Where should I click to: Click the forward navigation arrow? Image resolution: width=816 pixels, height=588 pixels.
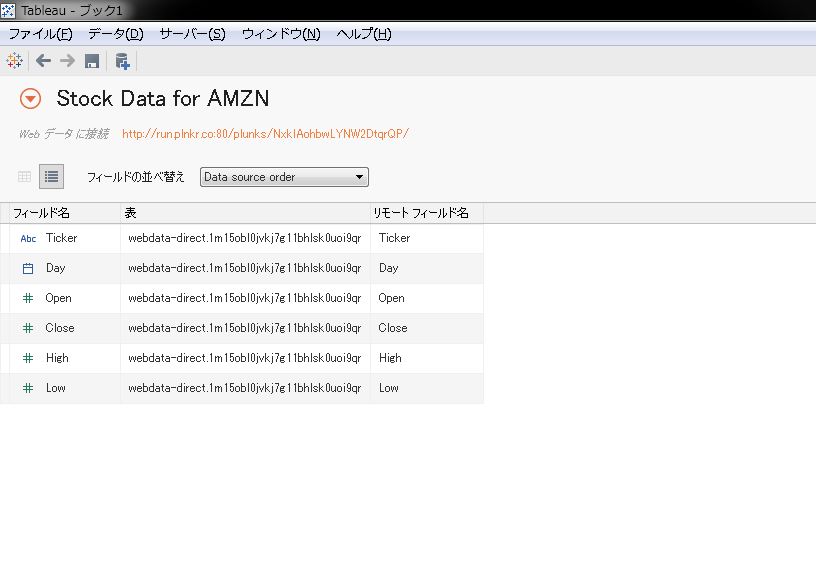click(66, 60)
